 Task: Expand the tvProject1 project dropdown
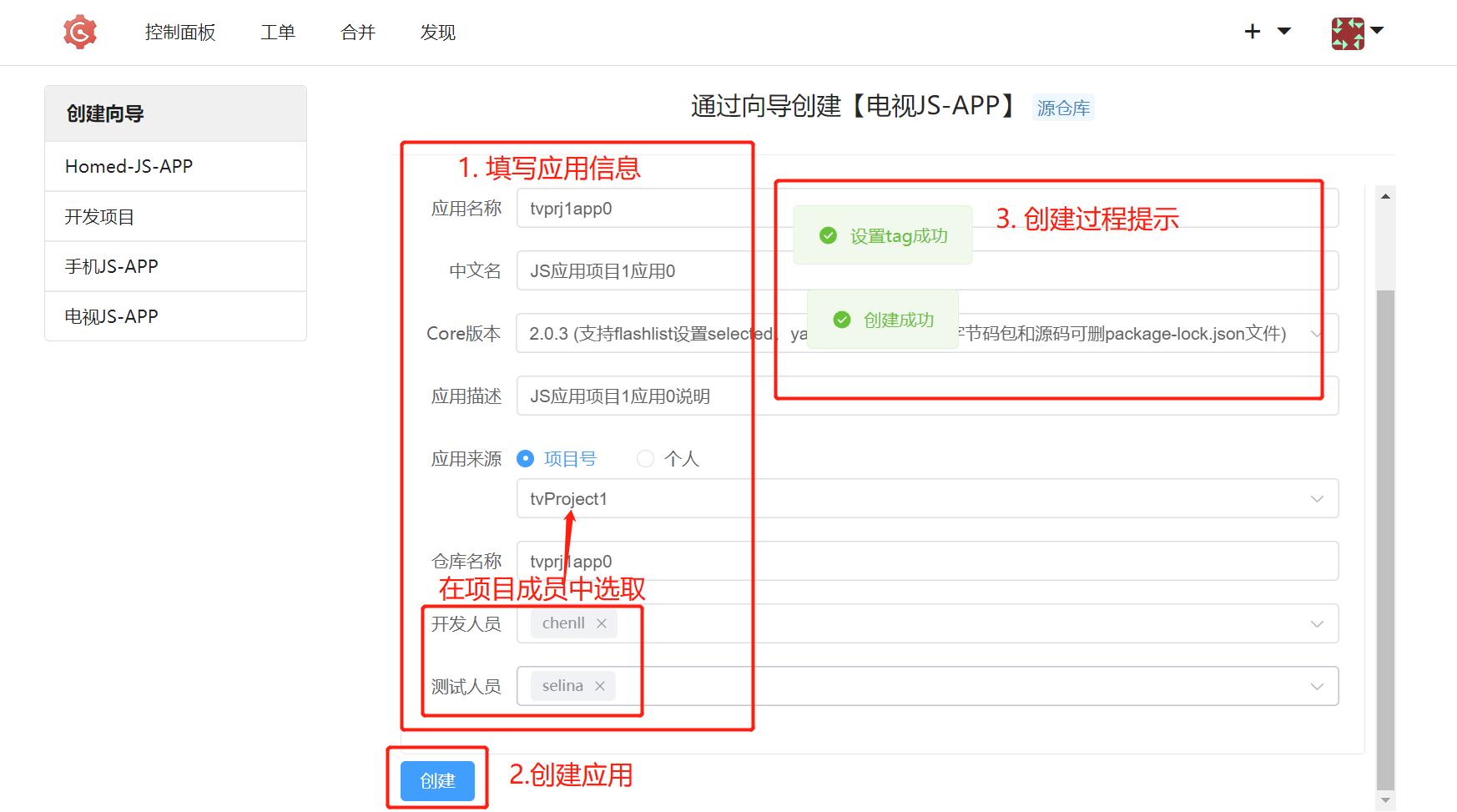(x=1317, y=498)
